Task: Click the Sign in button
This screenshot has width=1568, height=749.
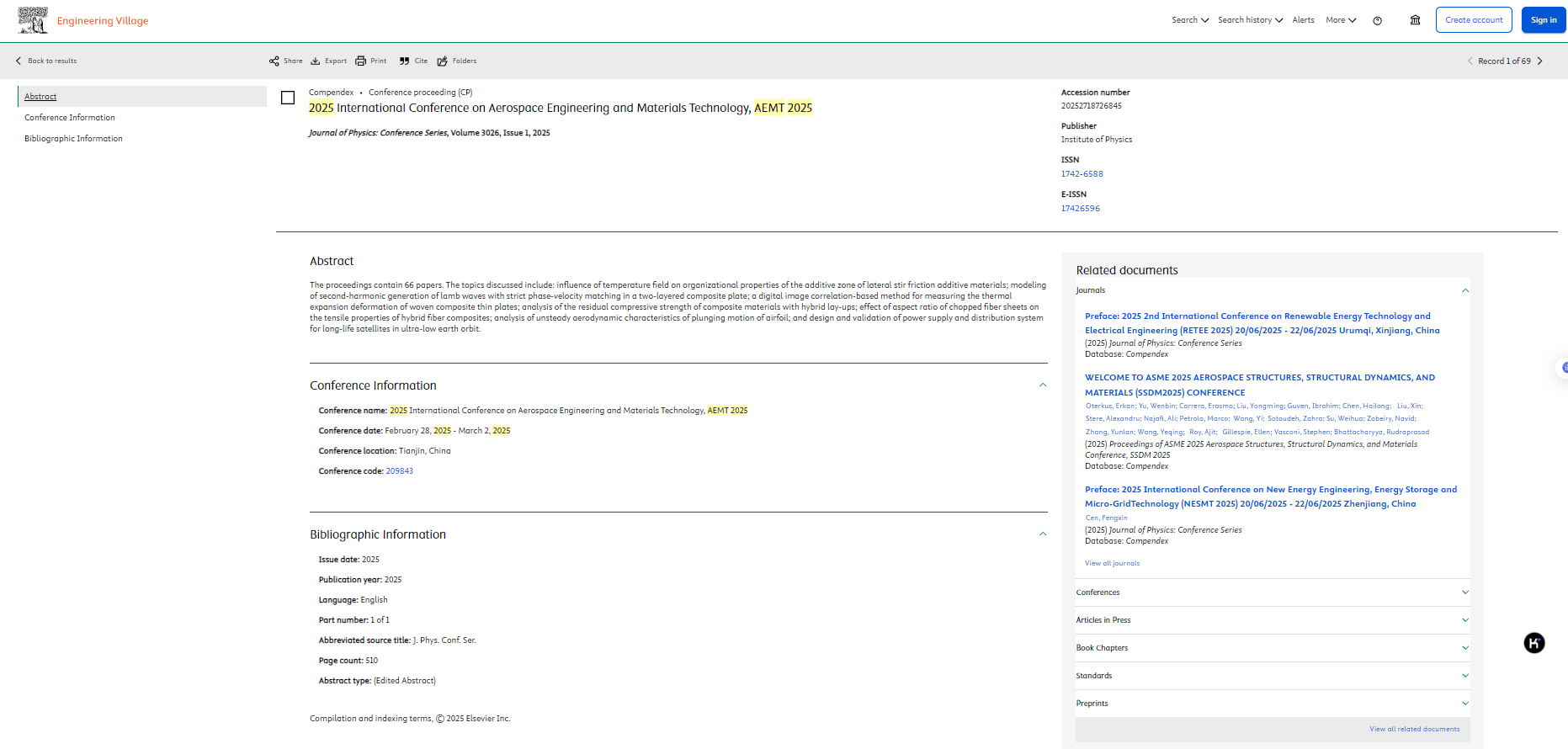Action: [1543, 20]
